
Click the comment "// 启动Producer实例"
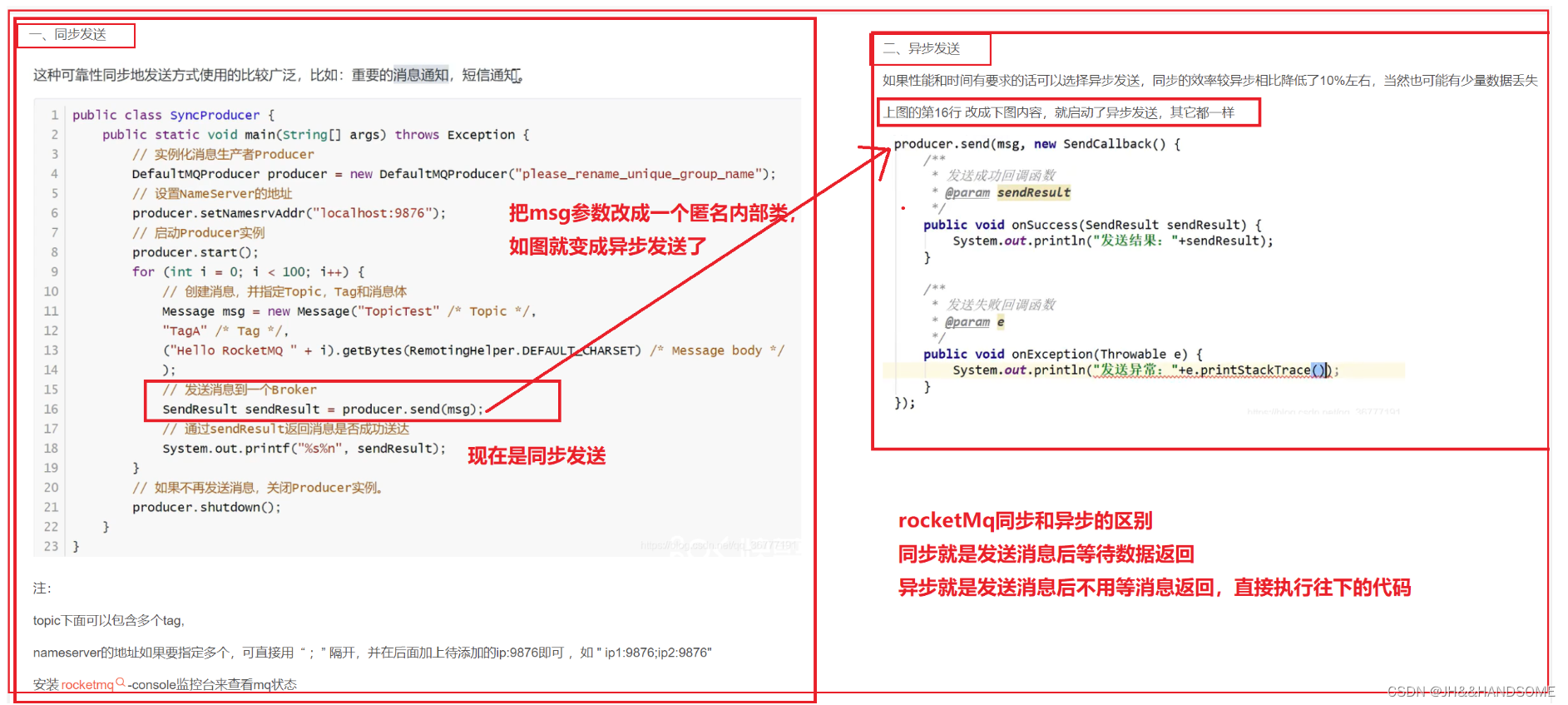point(198,233)
